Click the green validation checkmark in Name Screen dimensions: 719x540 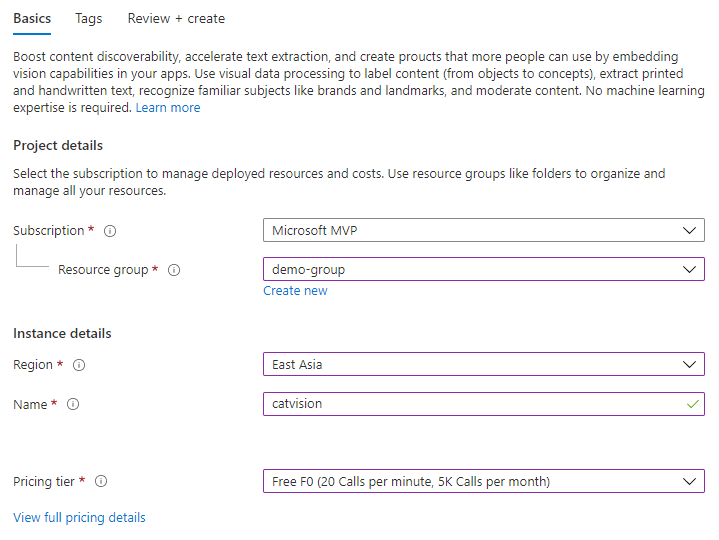pyautogui.click(x=692, y=404)
